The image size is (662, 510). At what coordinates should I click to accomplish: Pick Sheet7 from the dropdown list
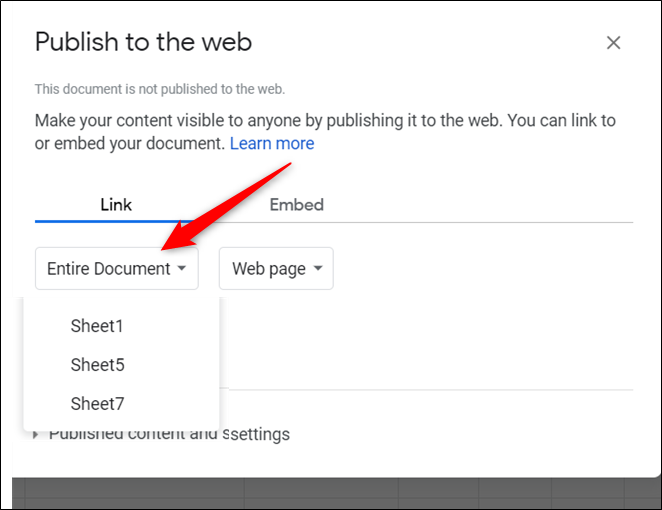97,404
